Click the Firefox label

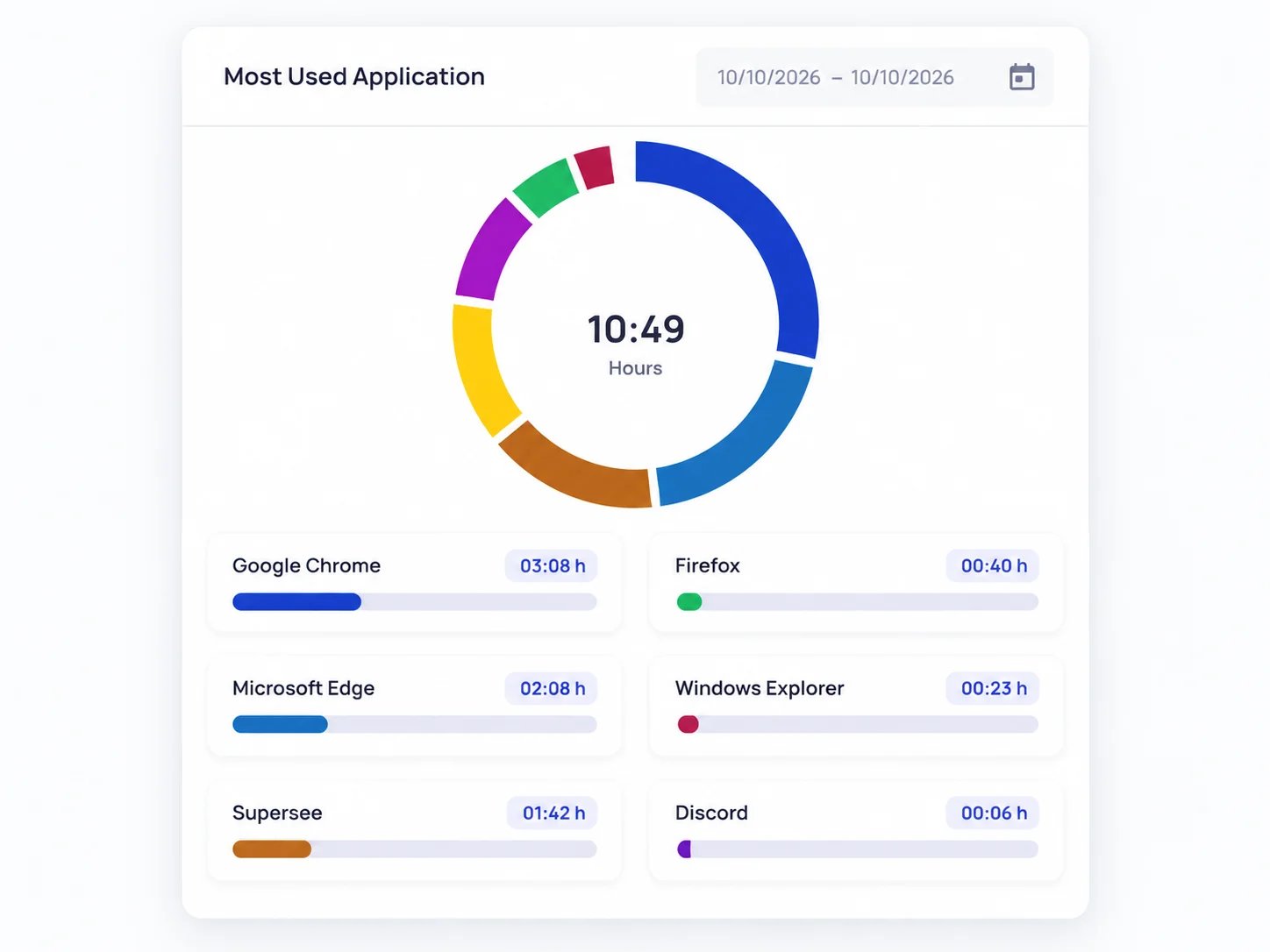(x=708, y=565)
